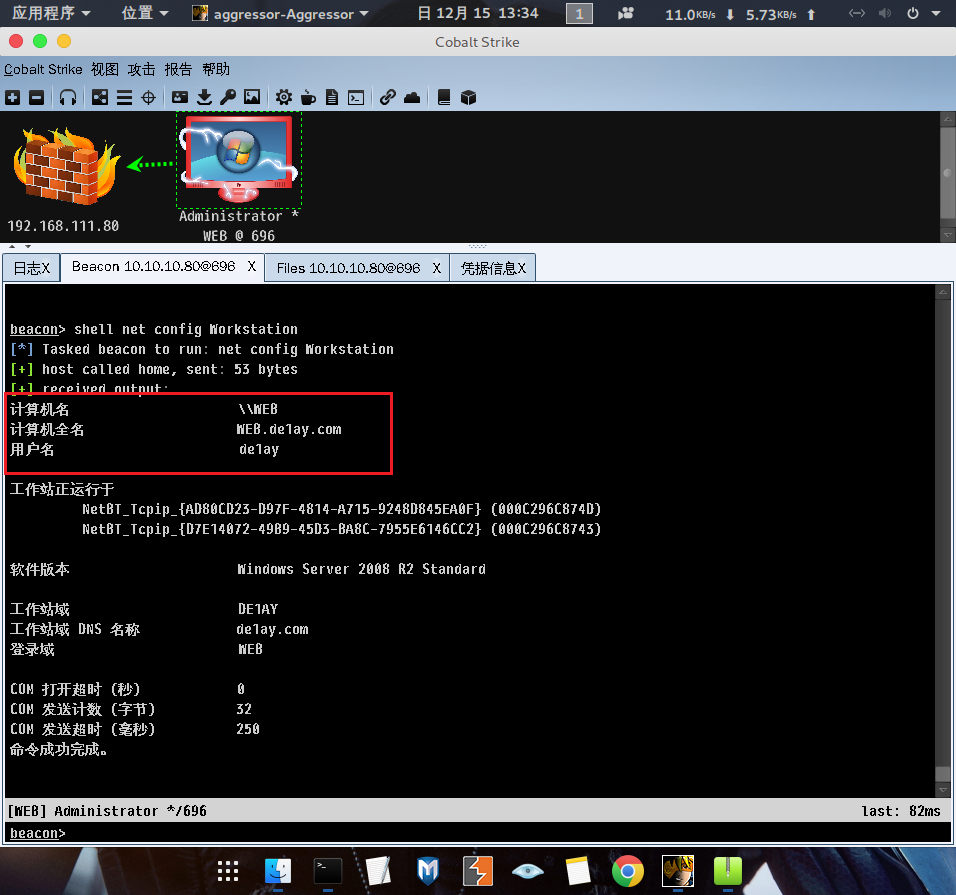This screenshot has height=895, width=956.
Task: Close the Files 10.10.10.80@696 tab
Action: click(x=437, y=268)
